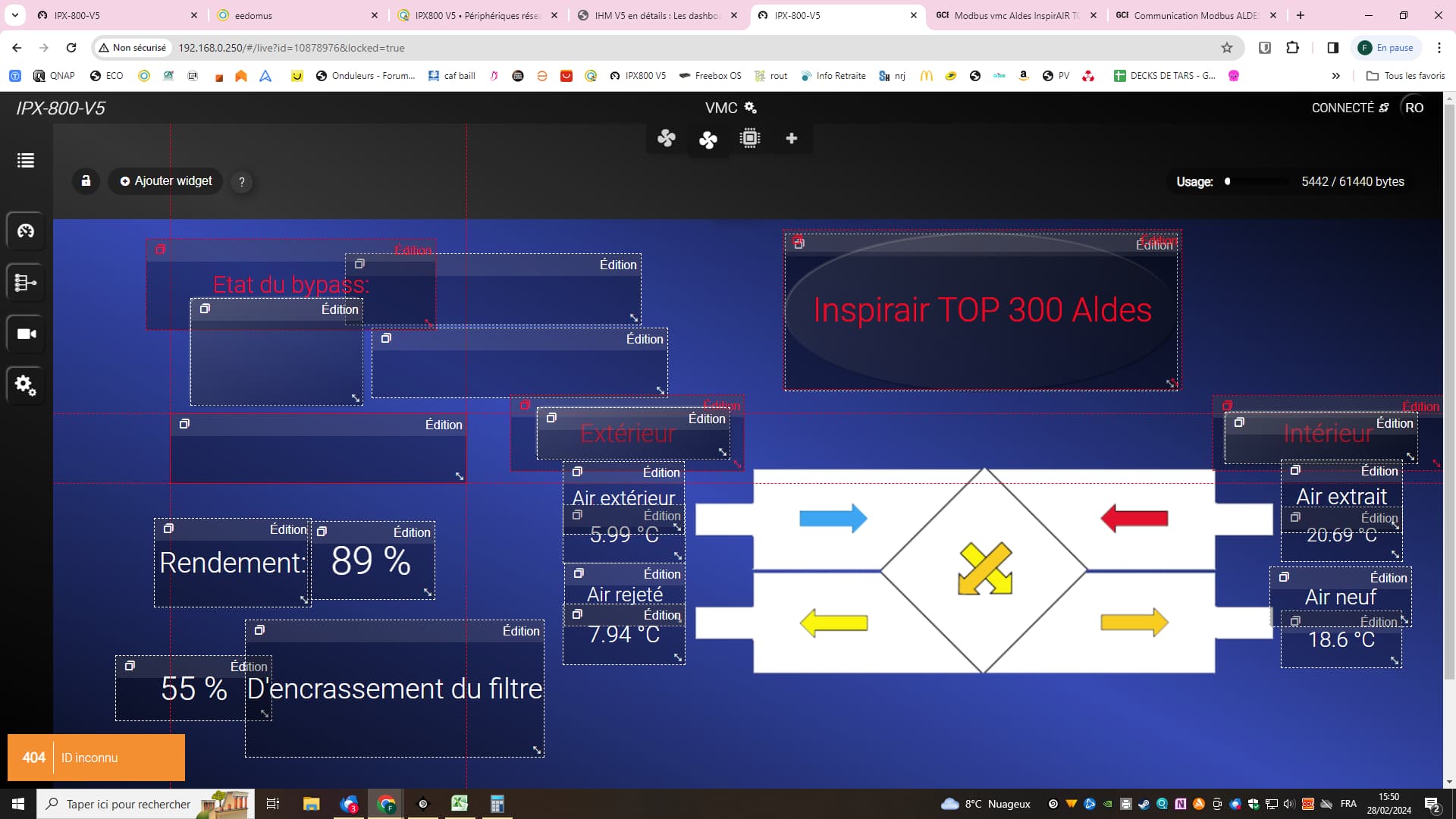Open Édition of Air rejeté widget

point(661,574)
